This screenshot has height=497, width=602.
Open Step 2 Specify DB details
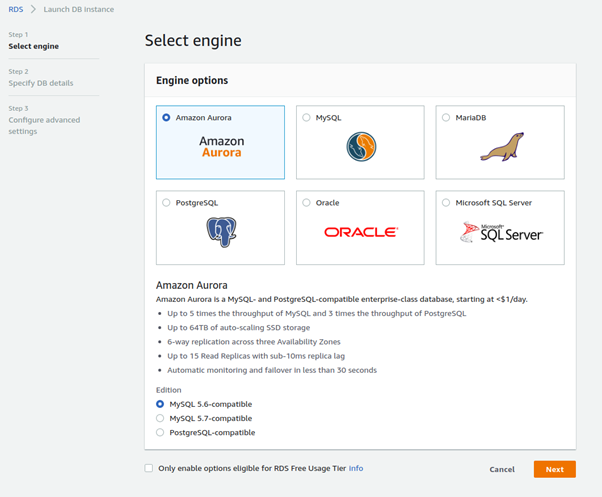pos(40,83)
